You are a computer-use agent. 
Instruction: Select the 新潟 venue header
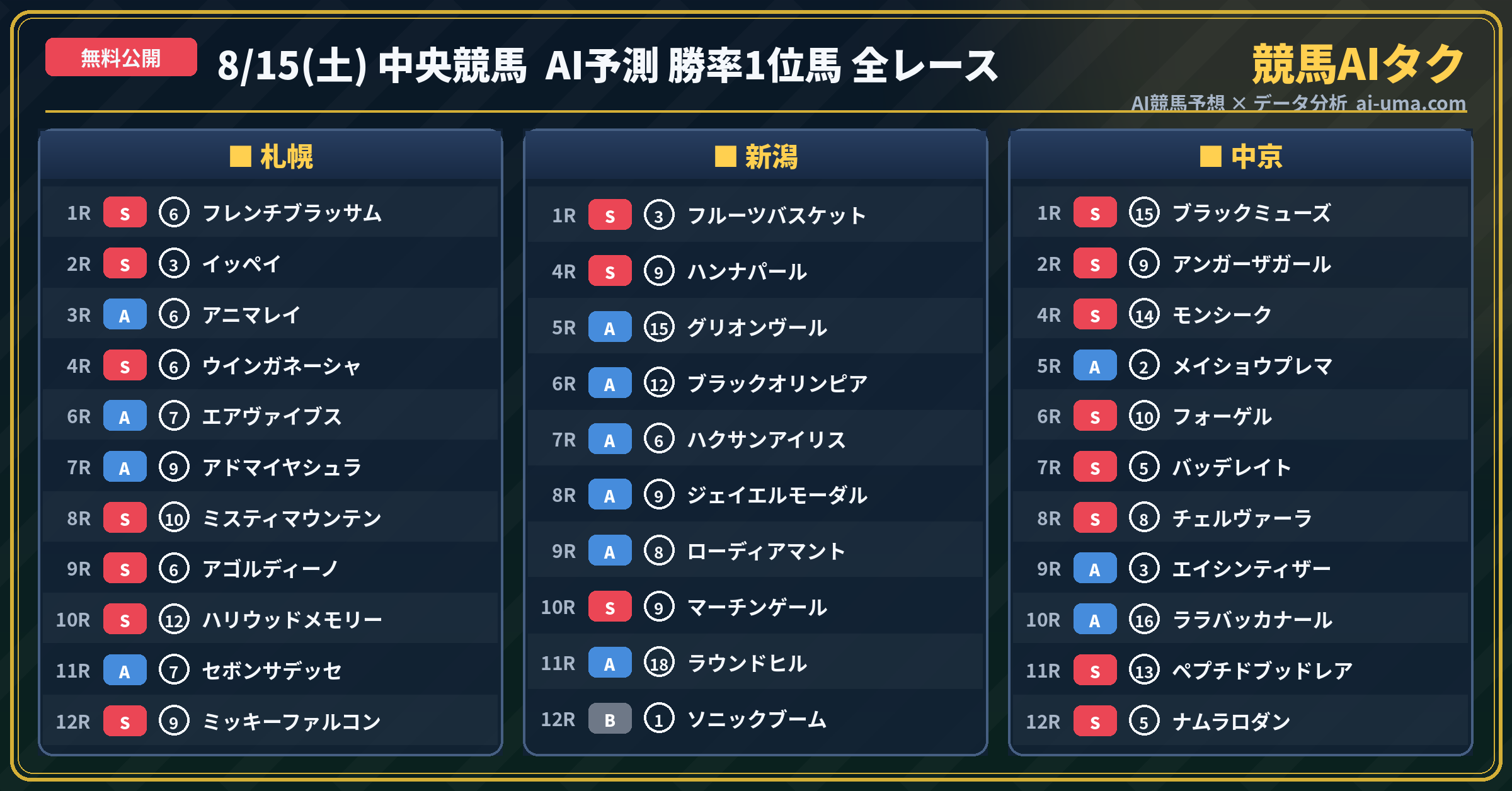(x=756, y=156)
